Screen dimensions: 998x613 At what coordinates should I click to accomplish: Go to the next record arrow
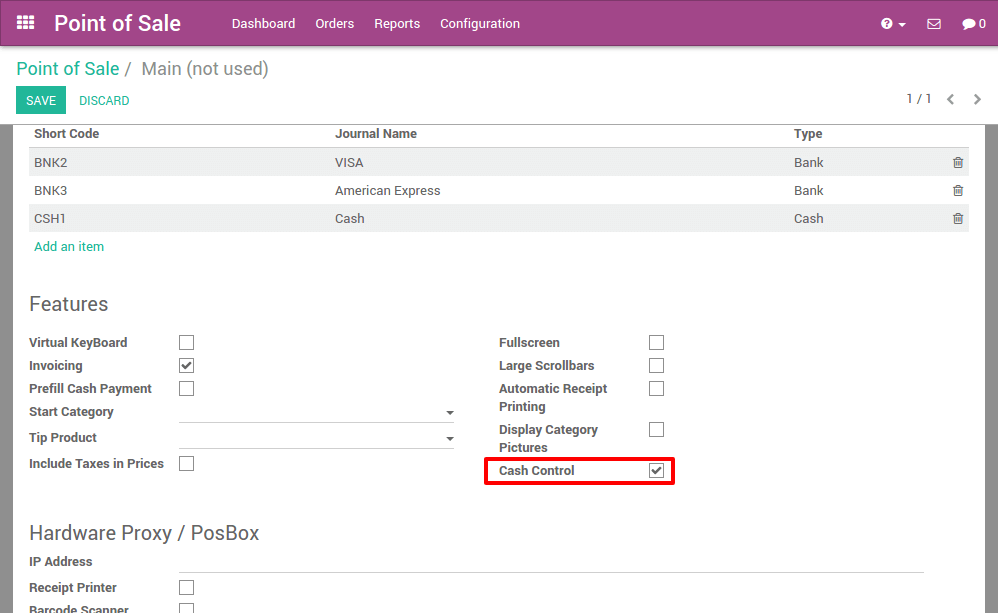pos(977,99)
